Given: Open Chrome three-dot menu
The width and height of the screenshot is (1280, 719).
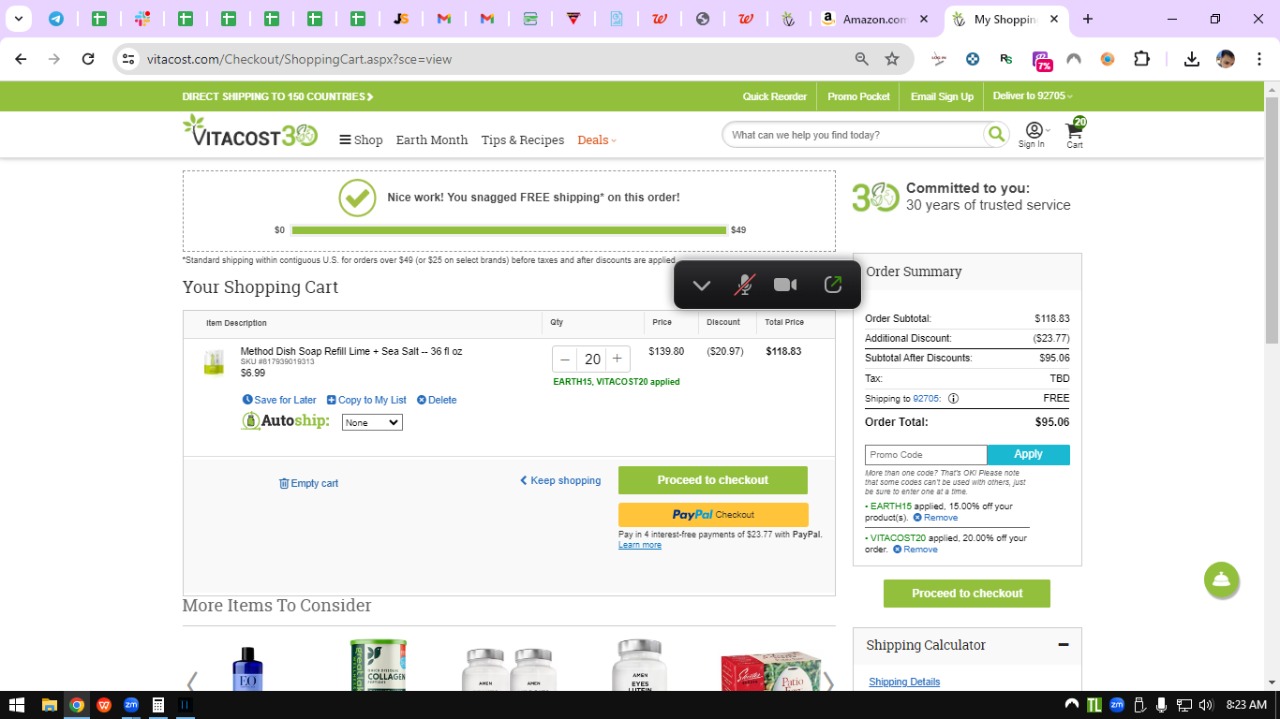Looking at the screenshot, I should (x=1257, y=59).
